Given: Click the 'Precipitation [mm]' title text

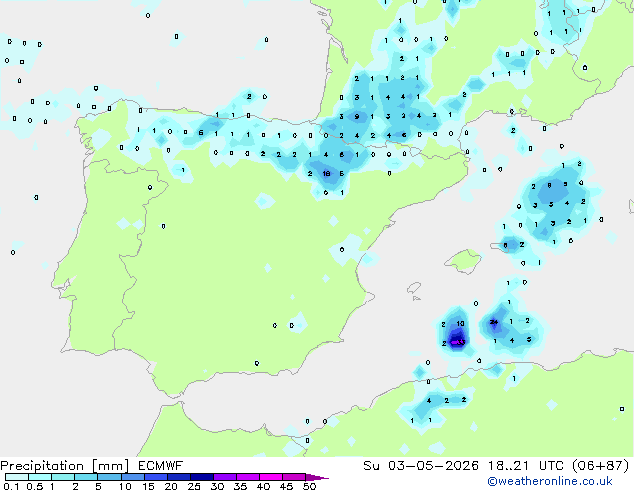Looking at the screenshot, I should pos(65,466).
